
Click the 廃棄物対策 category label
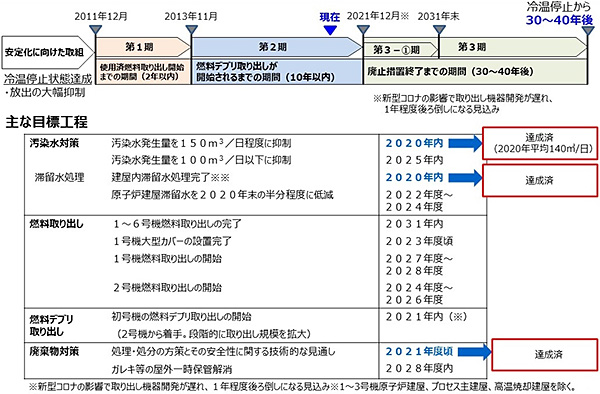[54, 351]
